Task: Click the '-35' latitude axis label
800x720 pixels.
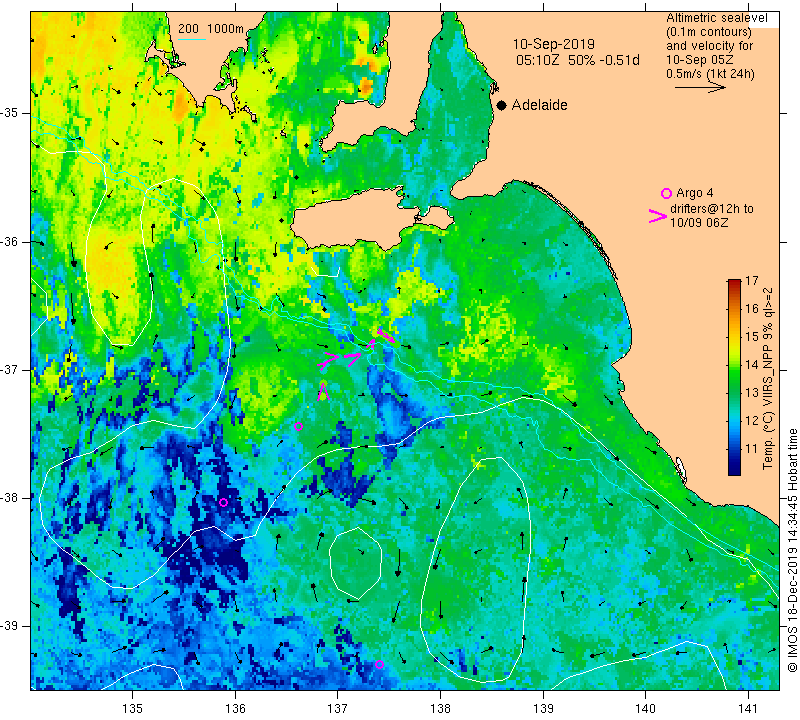Action: pos(9,113)
